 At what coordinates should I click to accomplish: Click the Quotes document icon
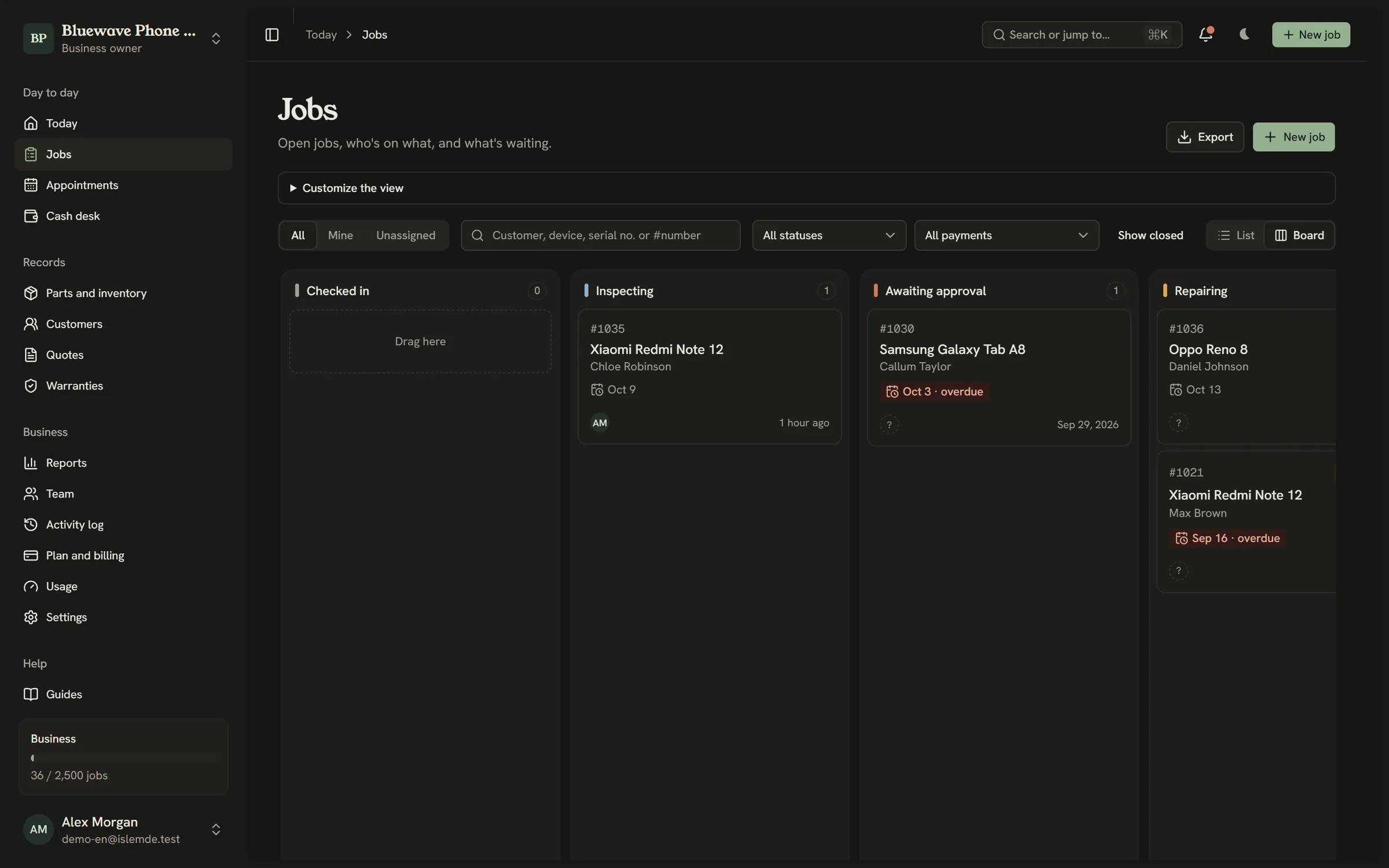pos(31,355)
